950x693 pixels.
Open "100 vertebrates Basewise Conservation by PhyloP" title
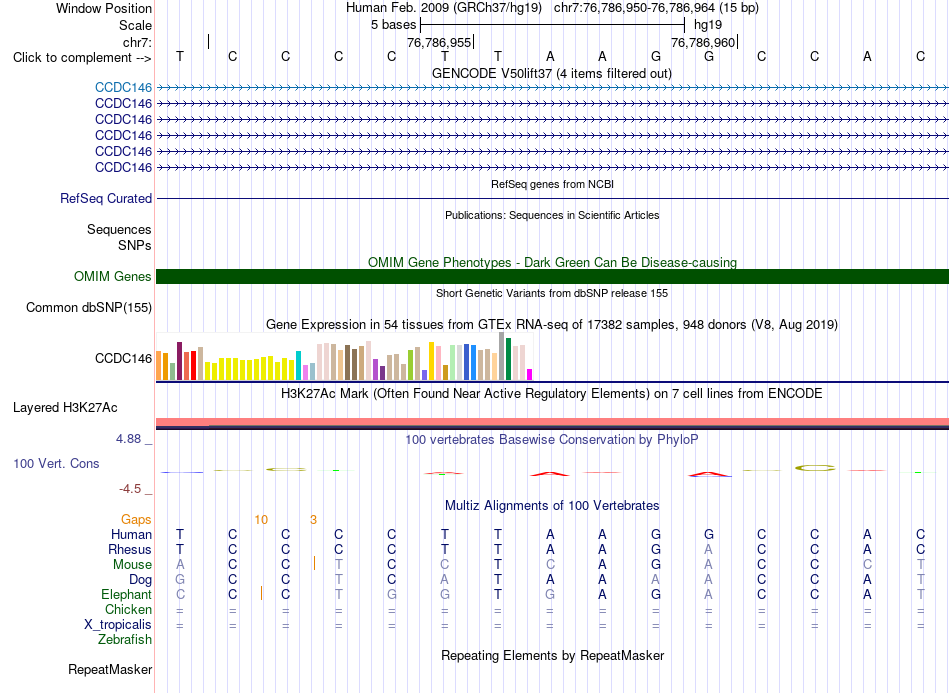[551, 440]
